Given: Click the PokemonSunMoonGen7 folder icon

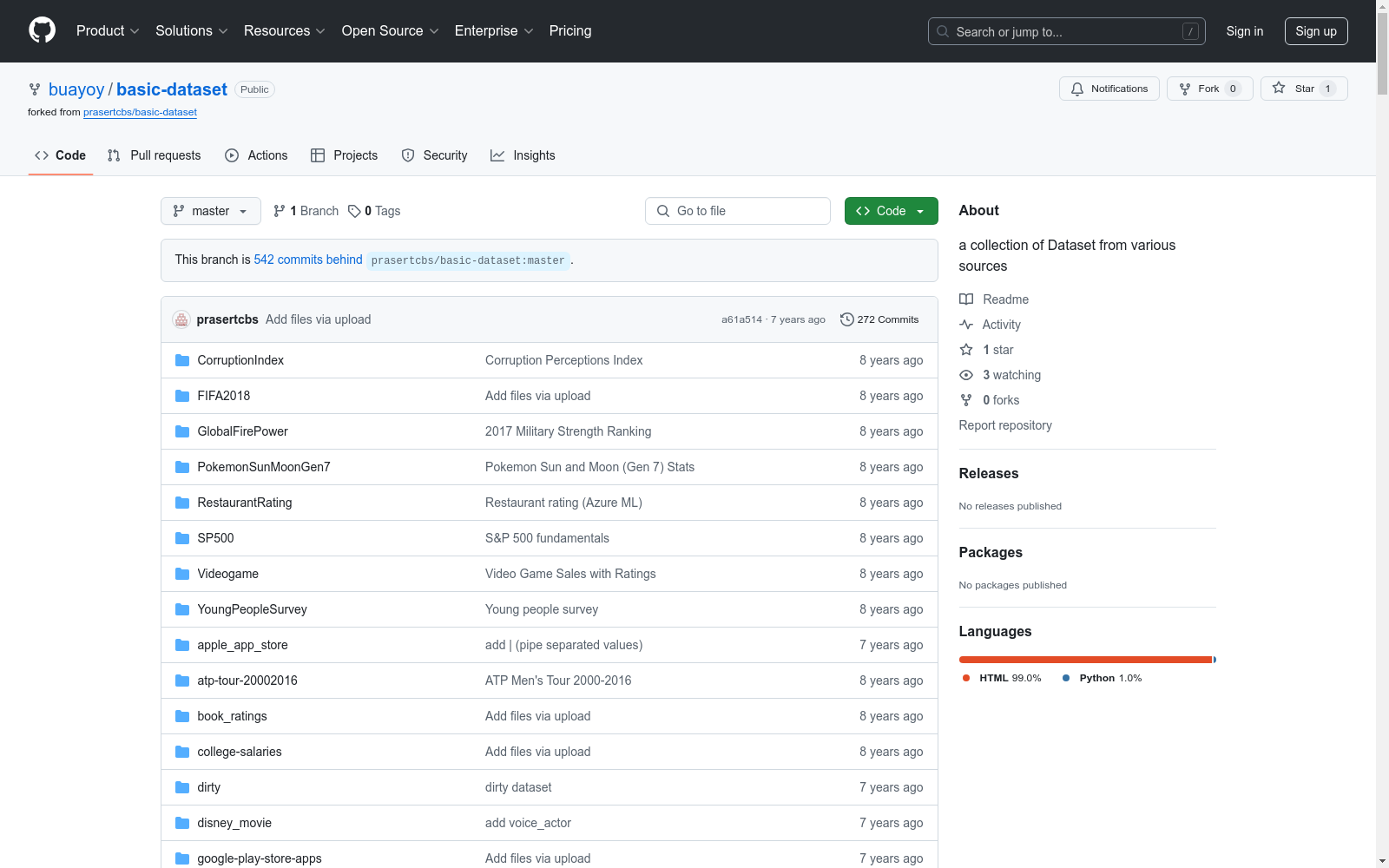Looking at the screenshot, I should (182, 467).
